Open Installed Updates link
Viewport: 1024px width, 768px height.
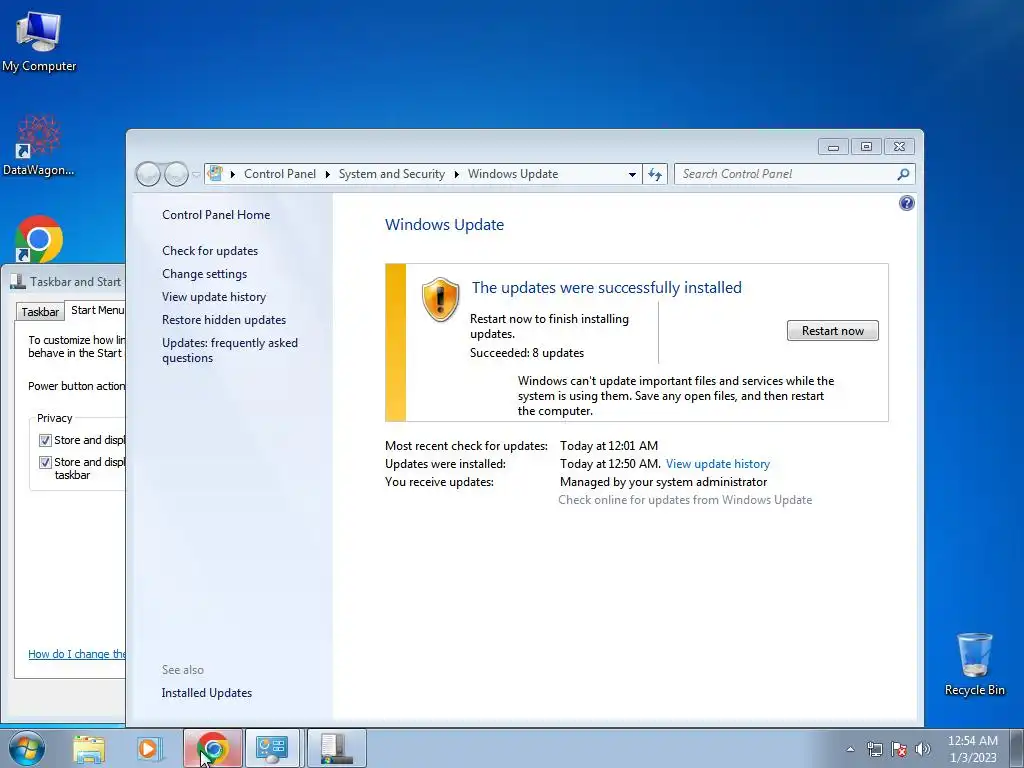[206, 693]
